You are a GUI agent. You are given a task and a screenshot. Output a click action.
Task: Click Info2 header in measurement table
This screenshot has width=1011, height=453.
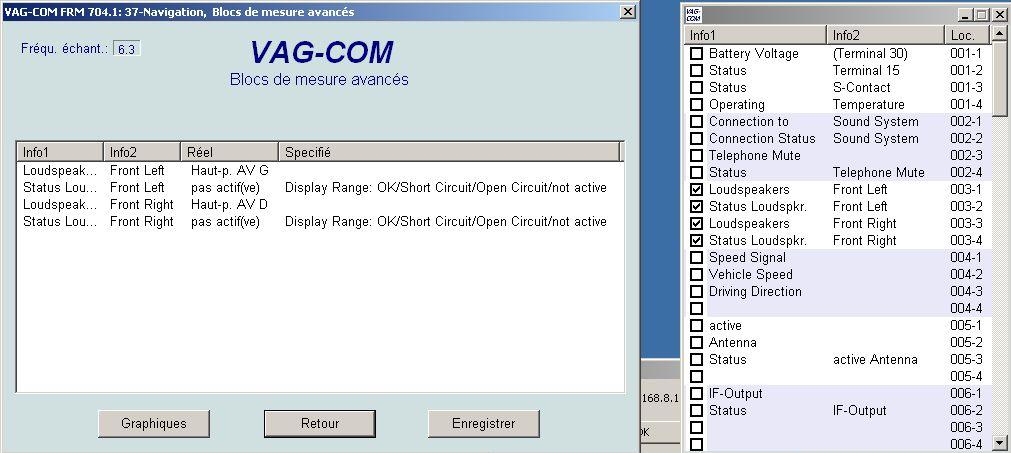pyautogui.click(x=142, y=152)
